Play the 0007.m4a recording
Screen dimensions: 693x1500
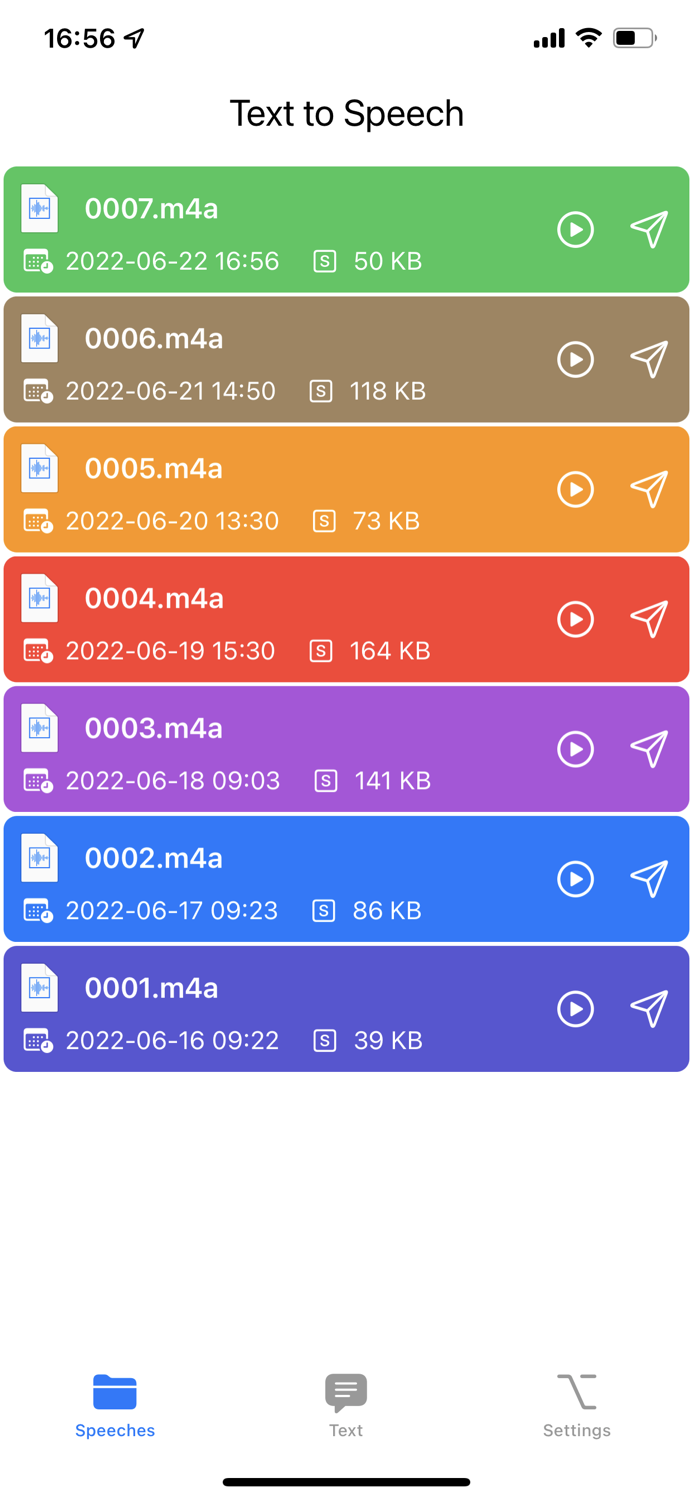pyautogui.click(x=576, y=229)
